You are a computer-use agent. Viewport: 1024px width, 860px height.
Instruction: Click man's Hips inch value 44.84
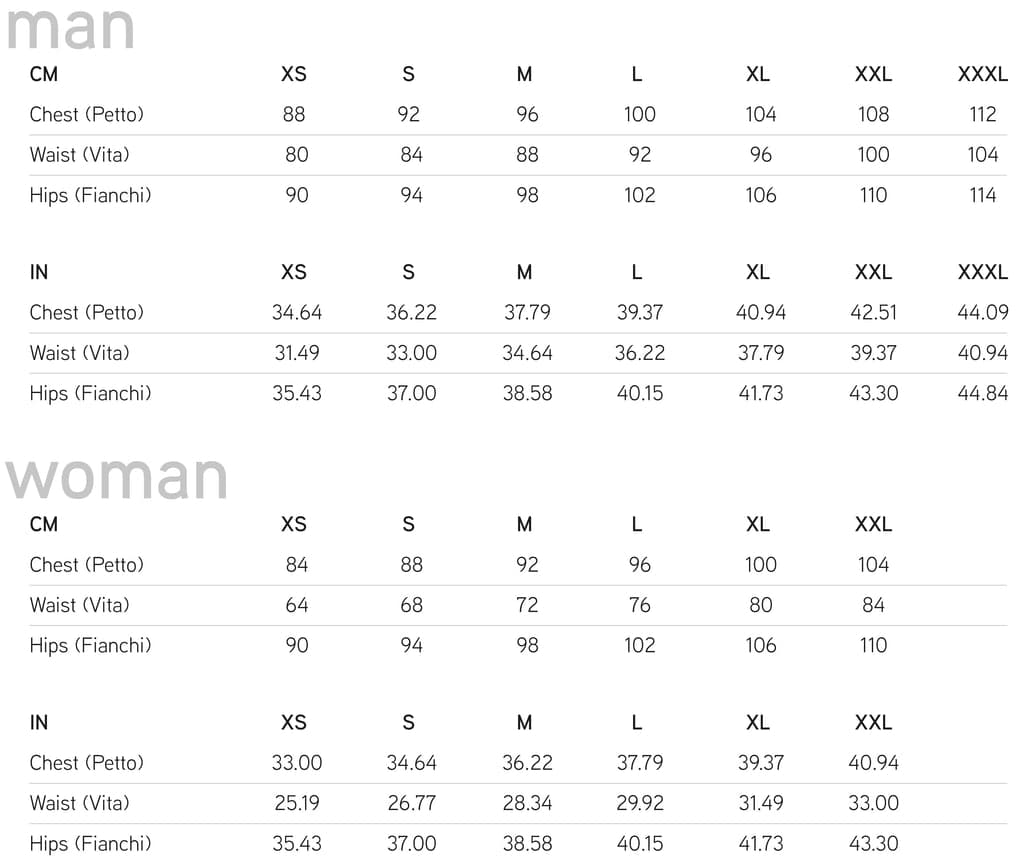(x=982, y=393)
